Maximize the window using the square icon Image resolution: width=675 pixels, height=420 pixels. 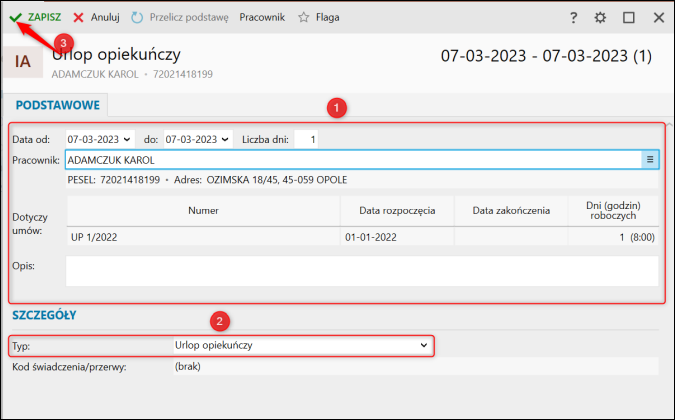[629, 18]
